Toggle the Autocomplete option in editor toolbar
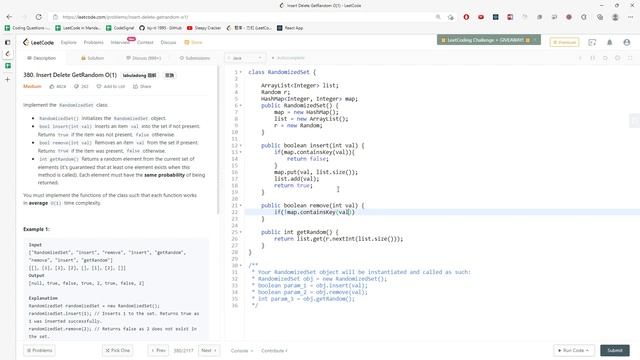 coord(288,58)
